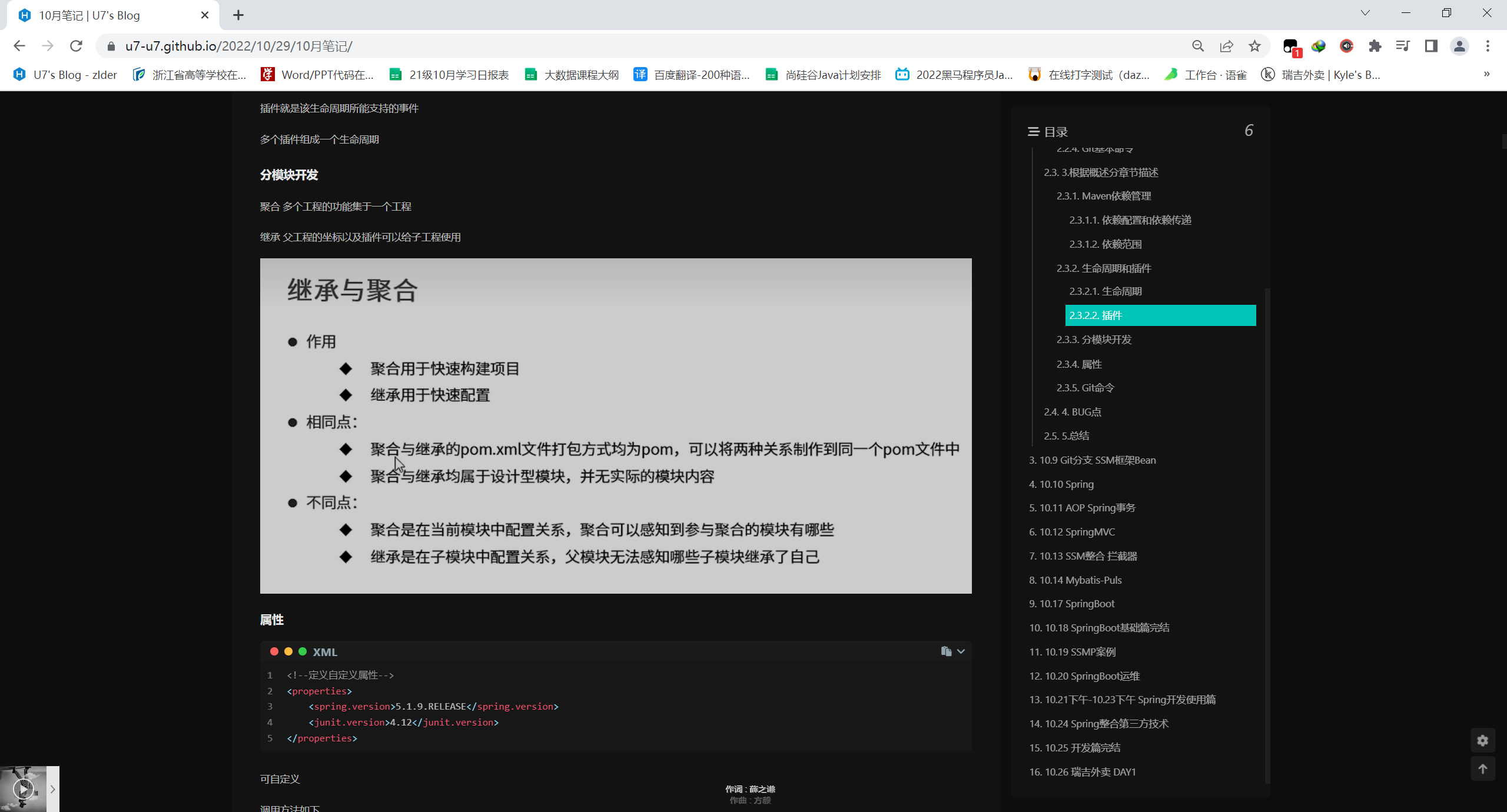This screenshot has width=1507, height=812.
Task: Play music in the corner player
Action: coord(23,788)
